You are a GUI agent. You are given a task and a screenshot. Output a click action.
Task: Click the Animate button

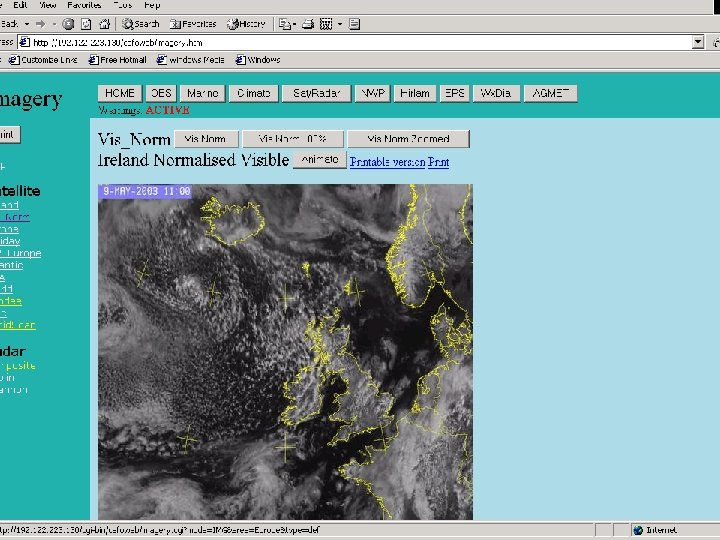320,160
